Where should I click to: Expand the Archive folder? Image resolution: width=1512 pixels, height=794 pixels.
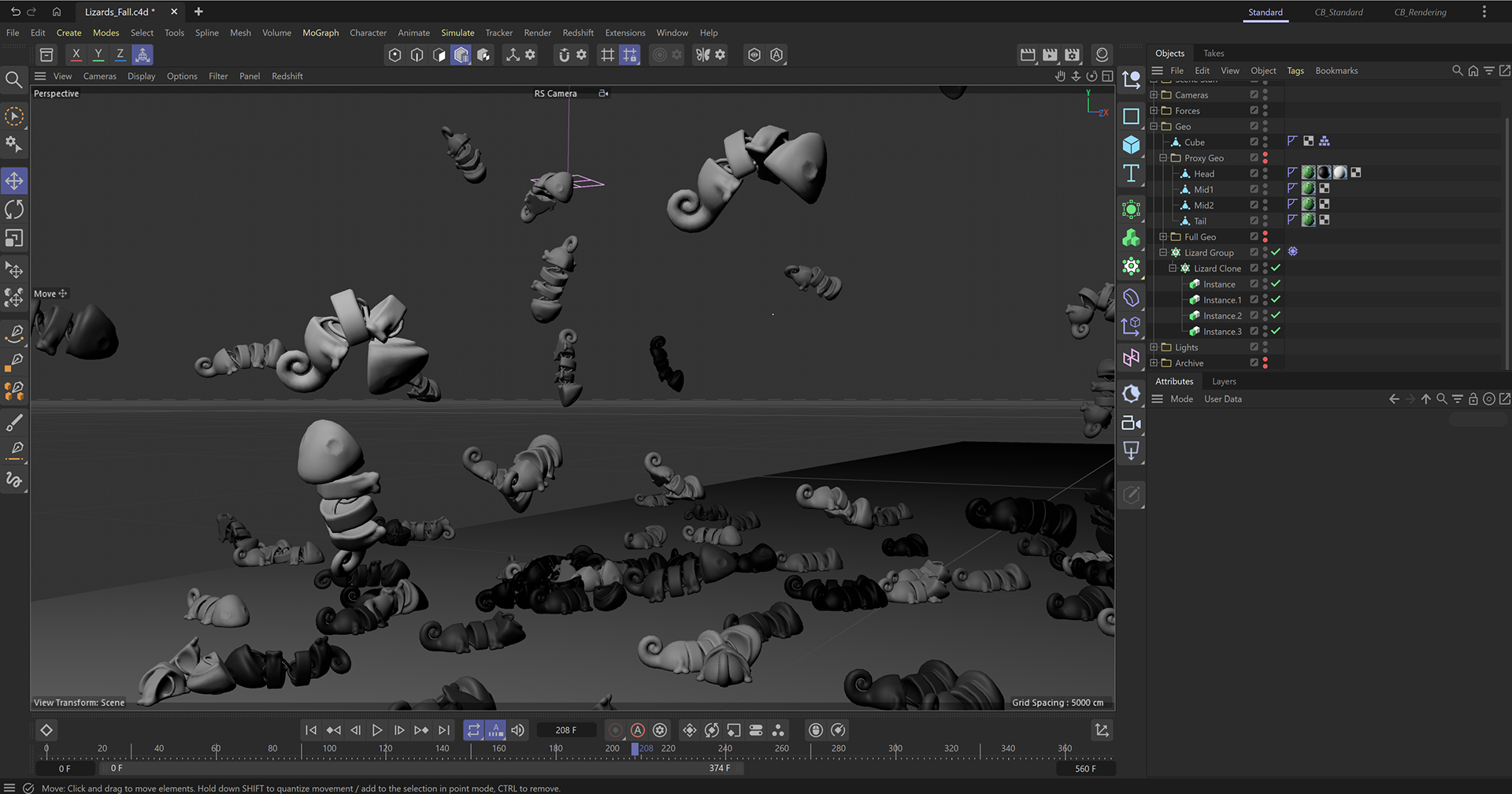coord(1154,362)
